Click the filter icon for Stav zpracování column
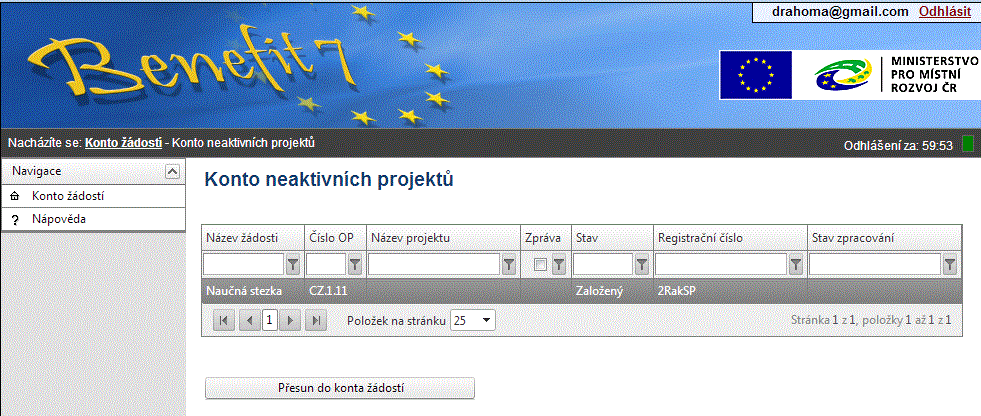Viewport: 981px width, 416px height. (x=950, y=265)
